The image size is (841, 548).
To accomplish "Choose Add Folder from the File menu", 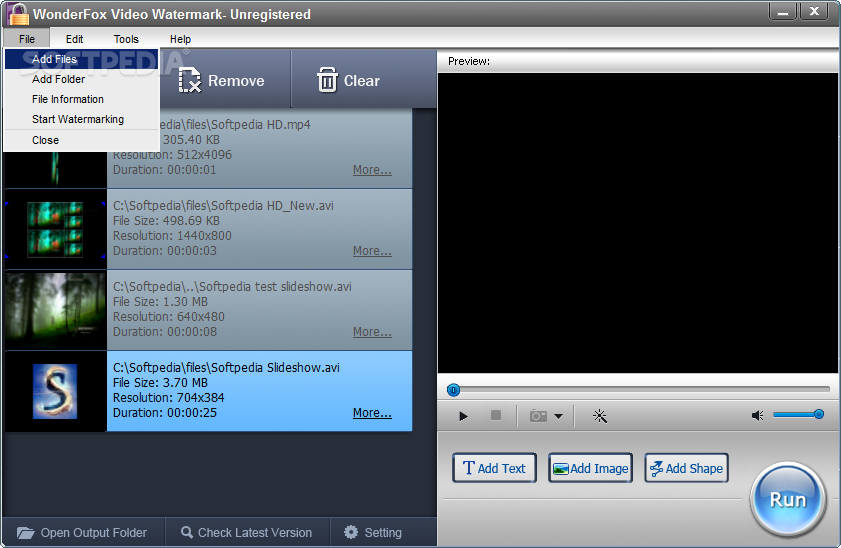I will 82,79.
